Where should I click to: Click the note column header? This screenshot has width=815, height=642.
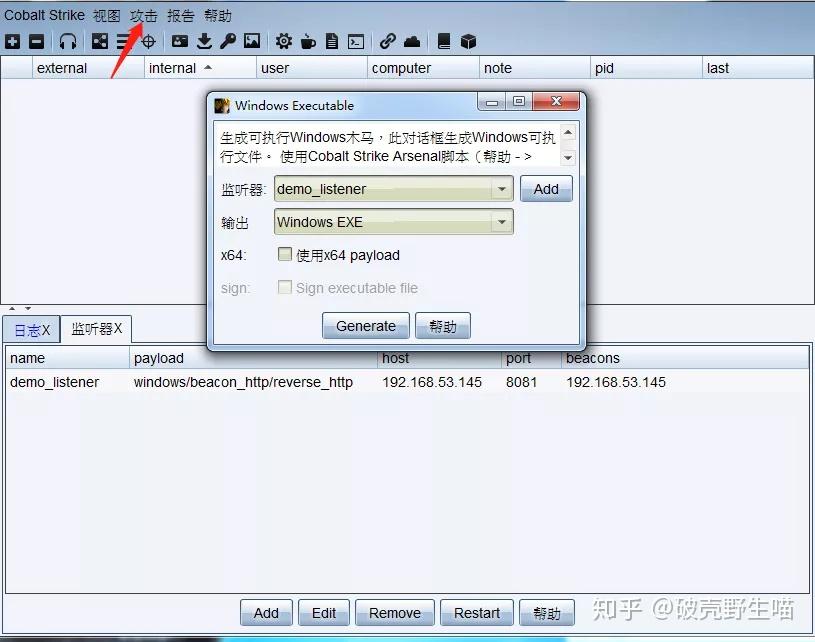(x=535, y=68)
